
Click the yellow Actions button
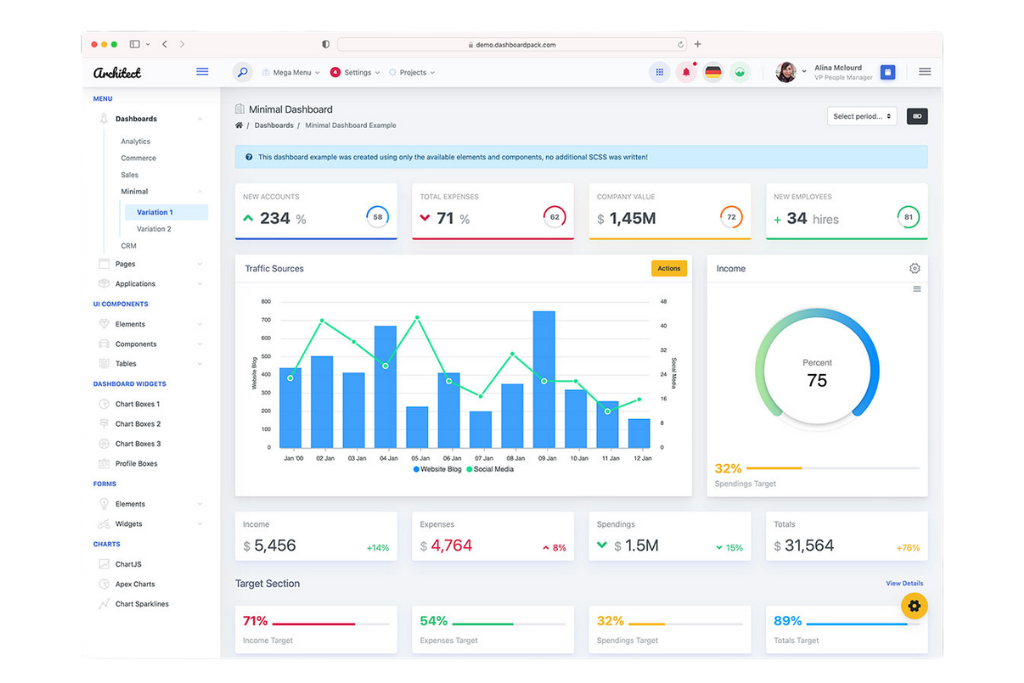coord(669,268)
